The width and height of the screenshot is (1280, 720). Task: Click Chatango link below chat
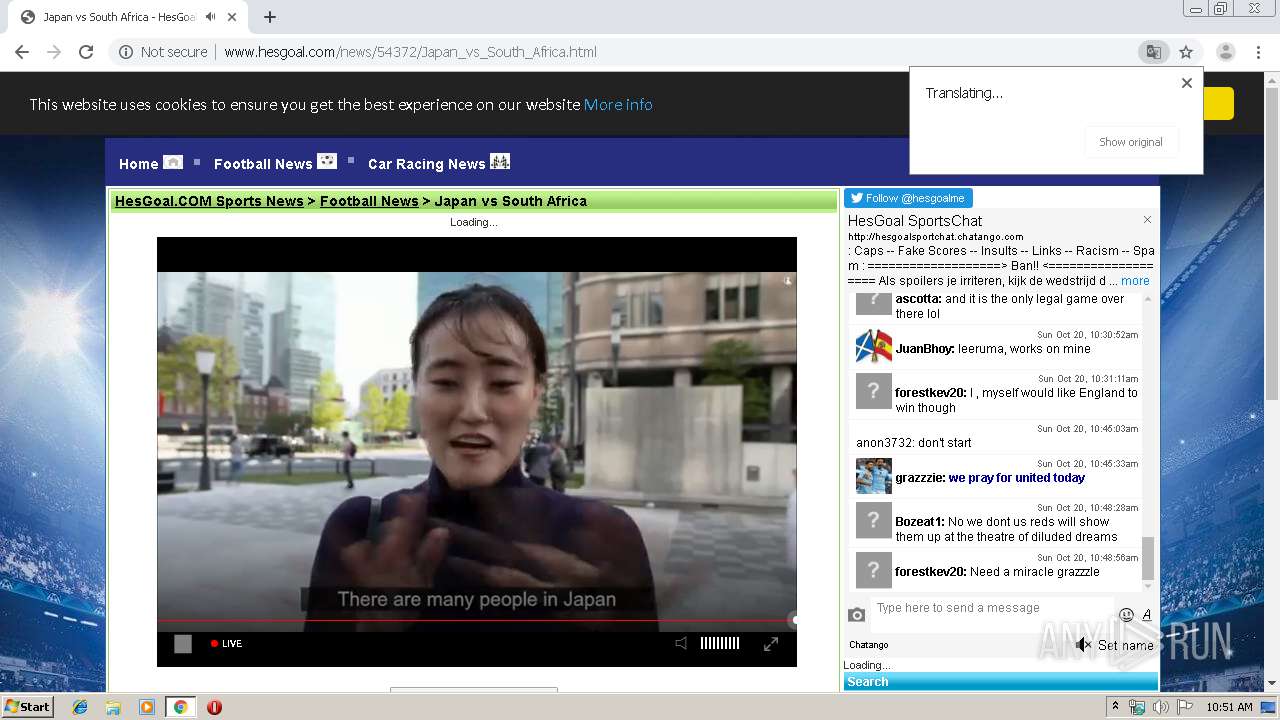click(x=869, y=645)
